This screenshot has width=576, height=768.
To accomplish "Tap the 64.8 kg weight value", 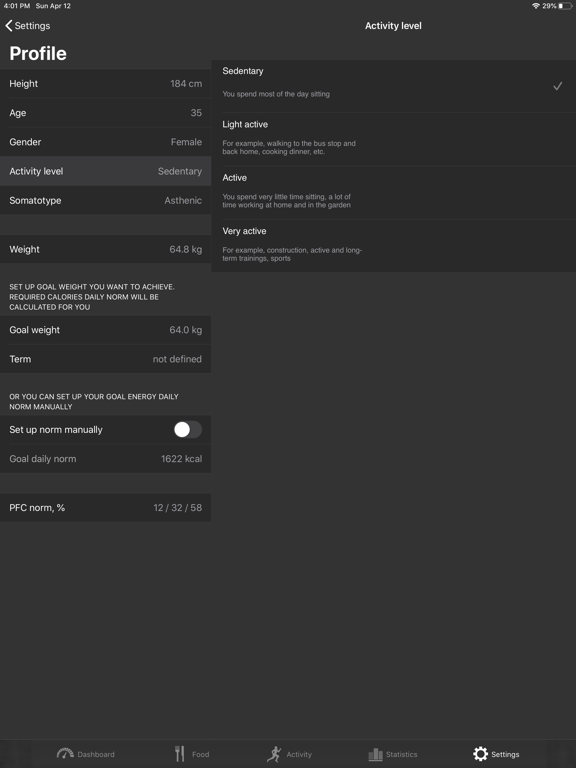I will [x=185, y=249].
